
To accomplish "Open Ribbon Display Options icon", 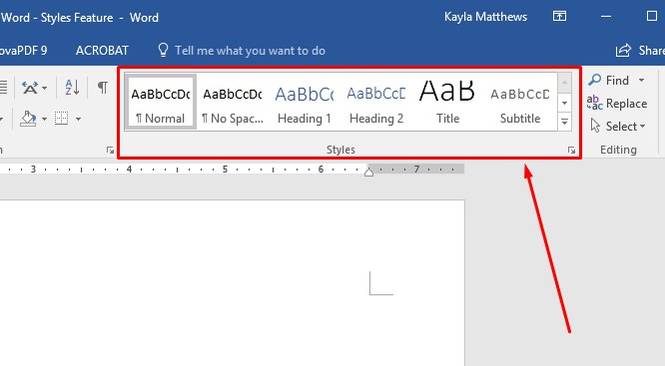I will pos(559,17).
